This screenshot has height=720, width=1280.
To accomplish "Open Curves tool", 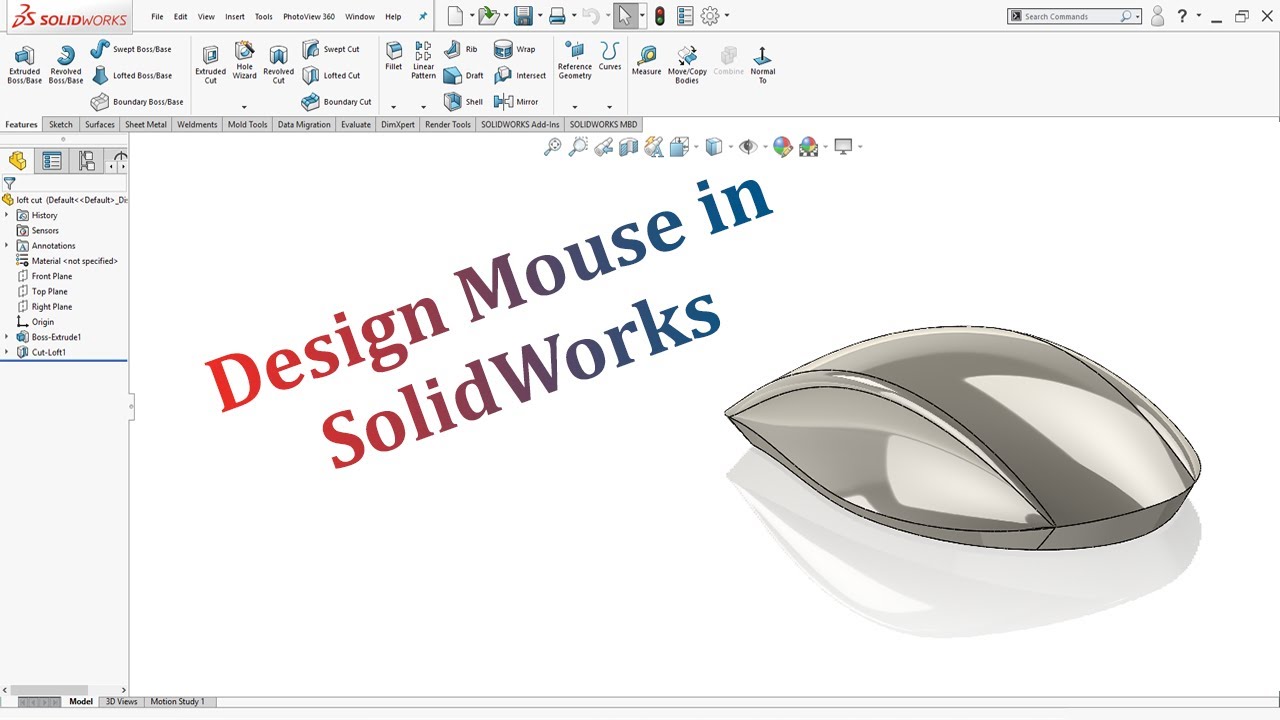I will (x=610, y=57).
